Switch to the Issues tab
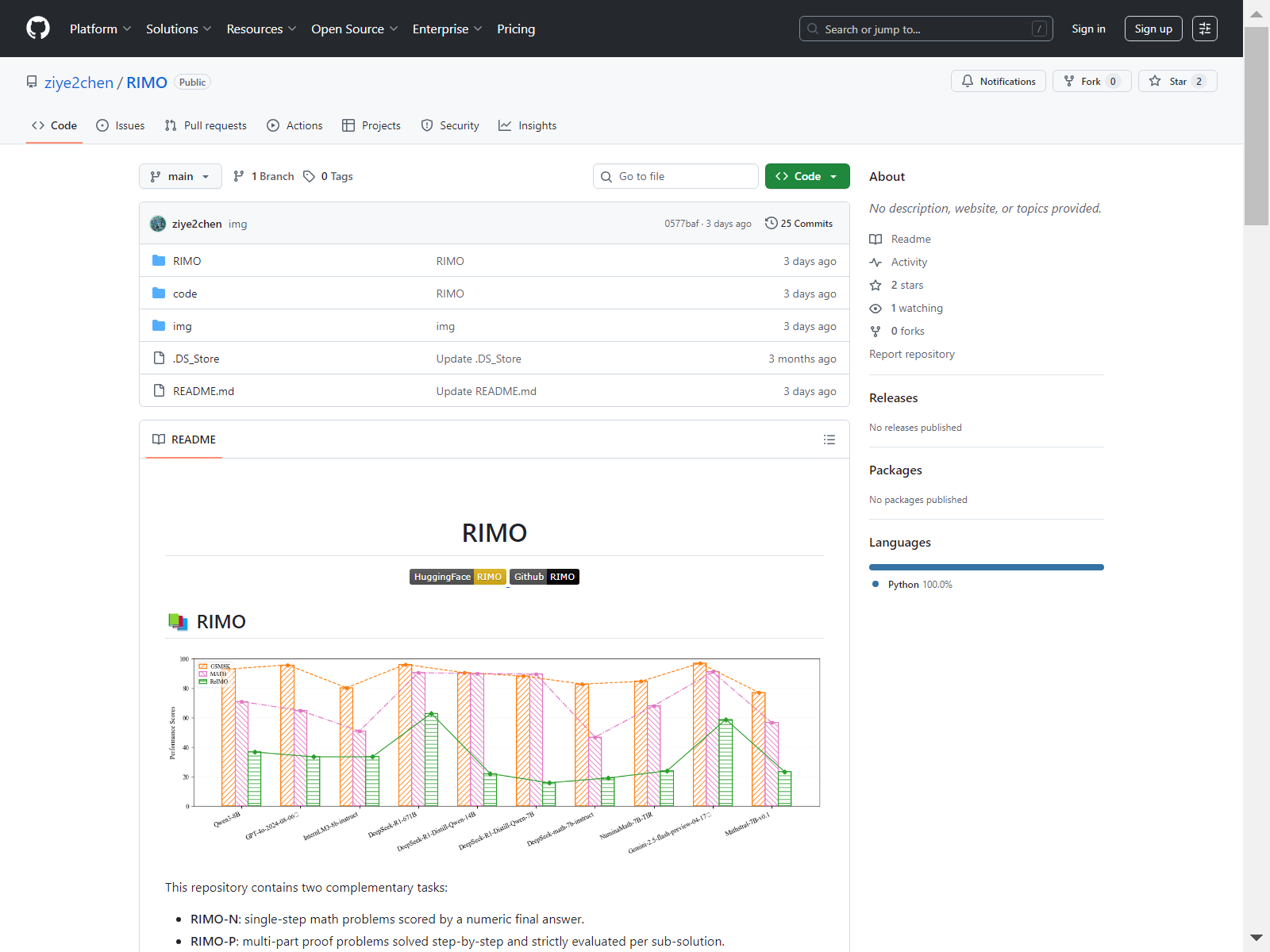 point(121,125)
